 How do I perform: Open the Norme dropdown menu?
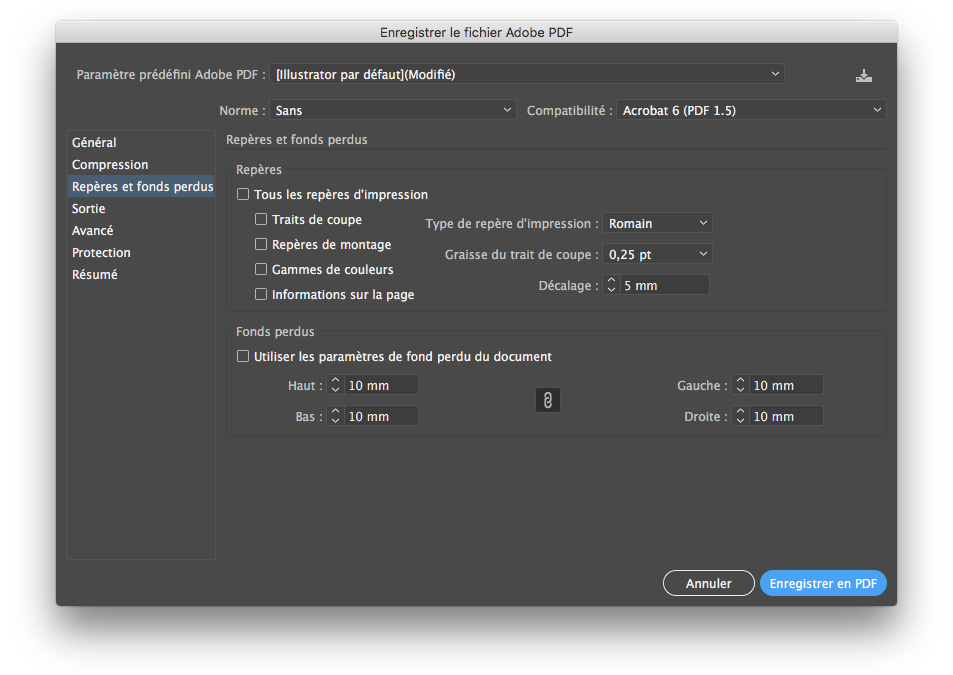click(392, 110)
